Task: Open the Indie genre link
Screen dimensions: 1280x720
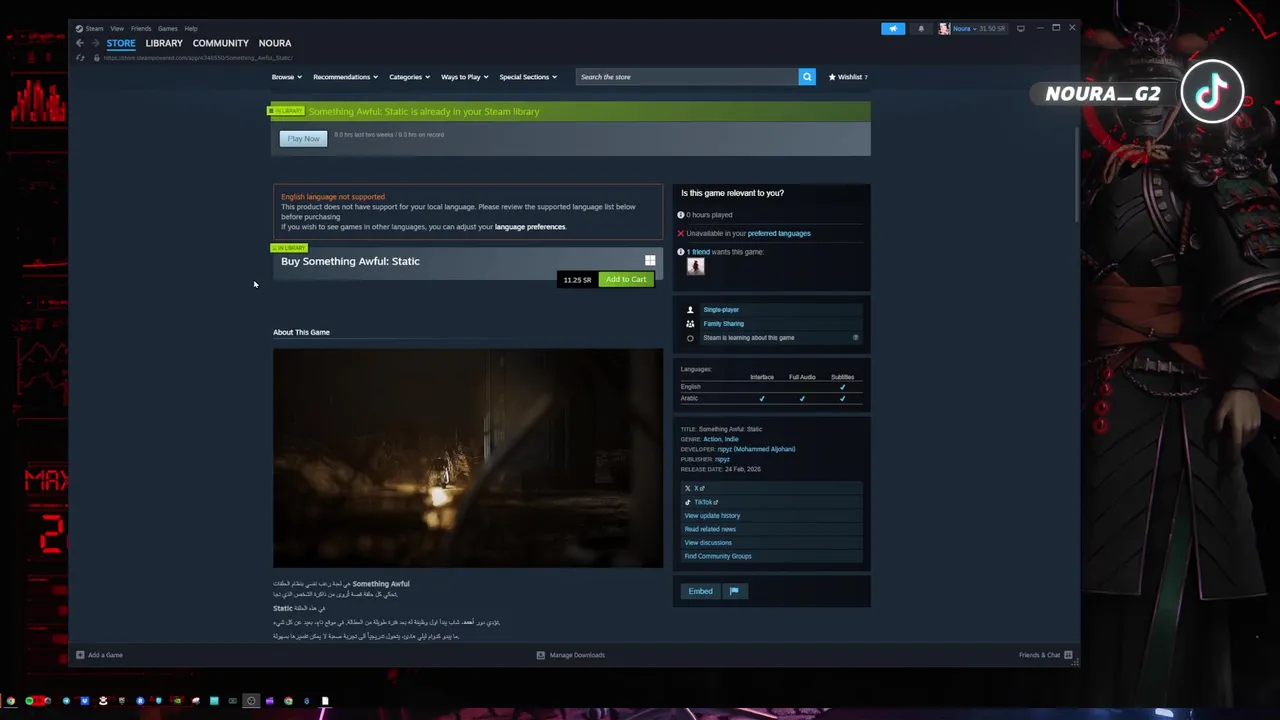Action: pyautogui.click(x=732, y=439)
